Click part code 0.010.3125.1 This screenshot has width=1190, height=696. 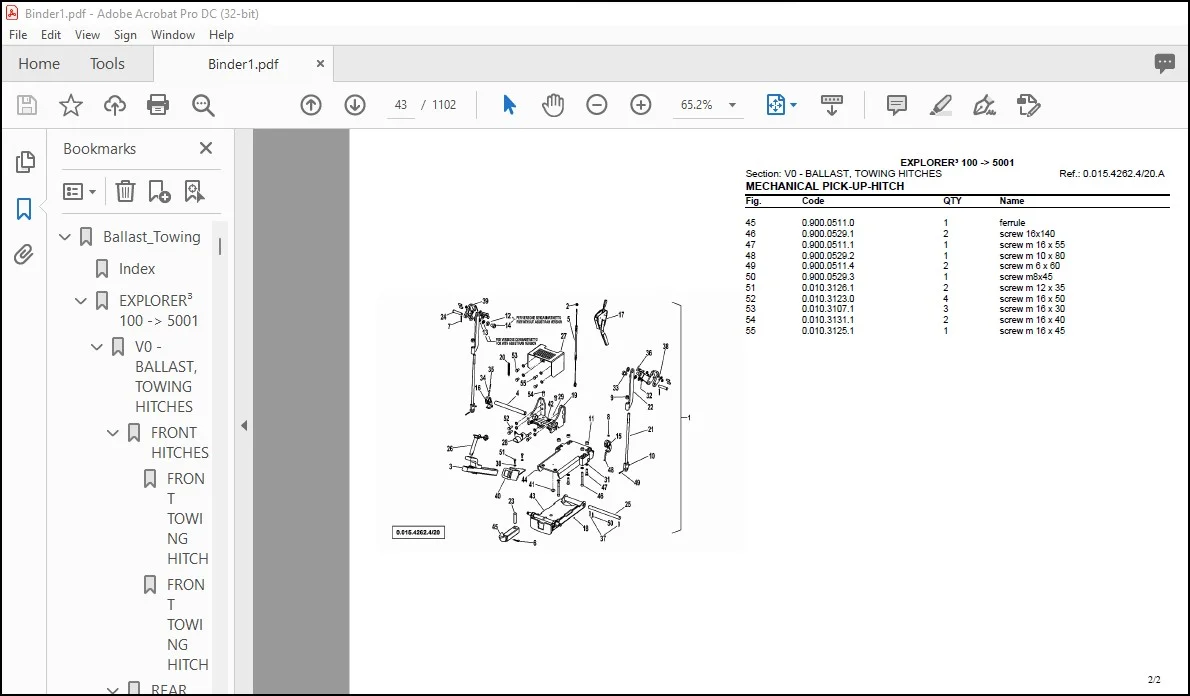point(827,331)
